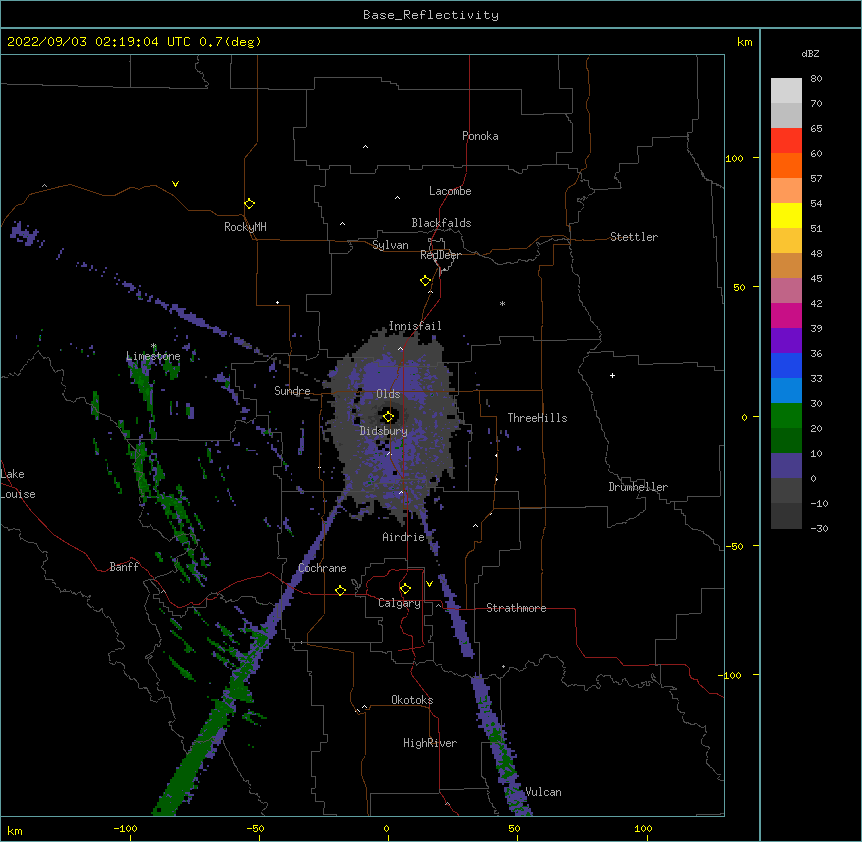This screenshot has width=862, height=842.
Task: Select the Didsbury city label
Action: coord(384,431)
